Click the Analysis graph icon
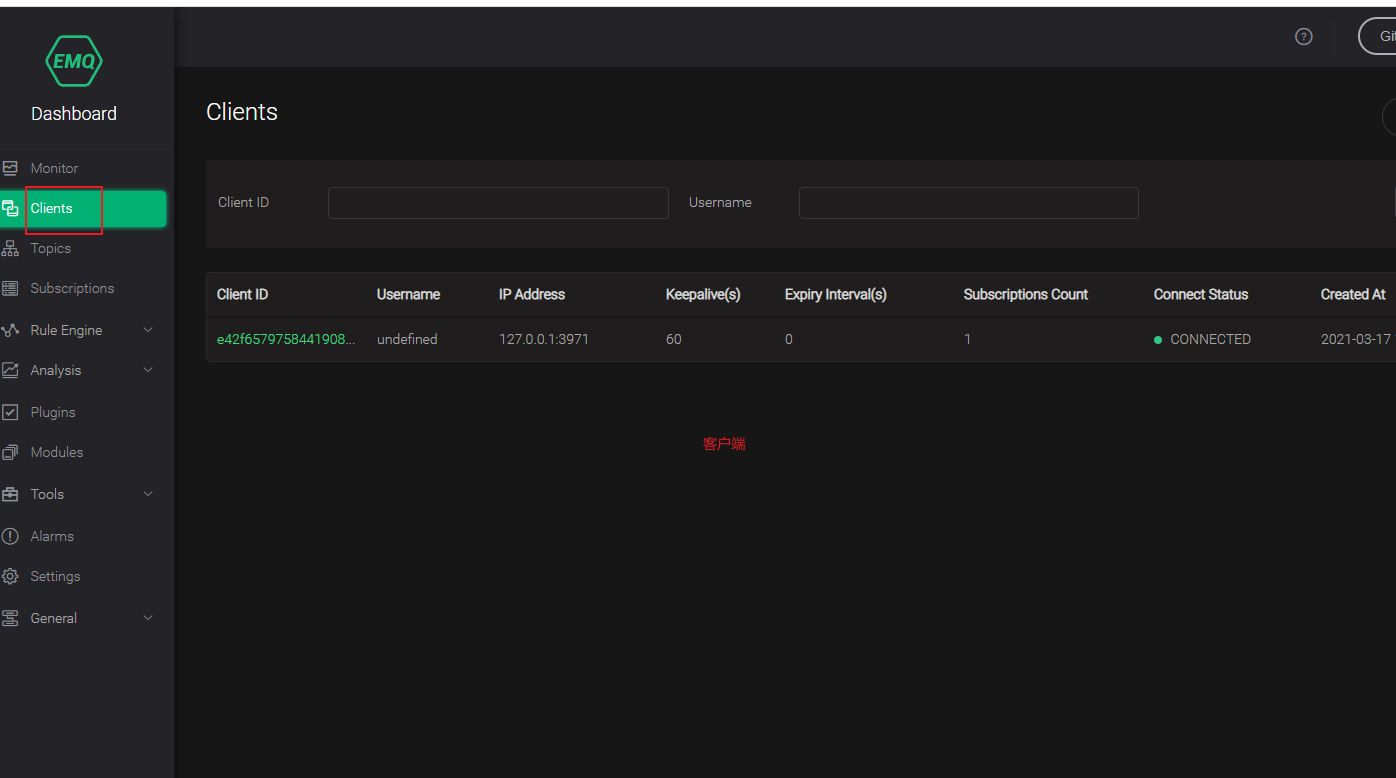Image resolution: width=1396 pixels, height=778 pixels. point(10,370)
